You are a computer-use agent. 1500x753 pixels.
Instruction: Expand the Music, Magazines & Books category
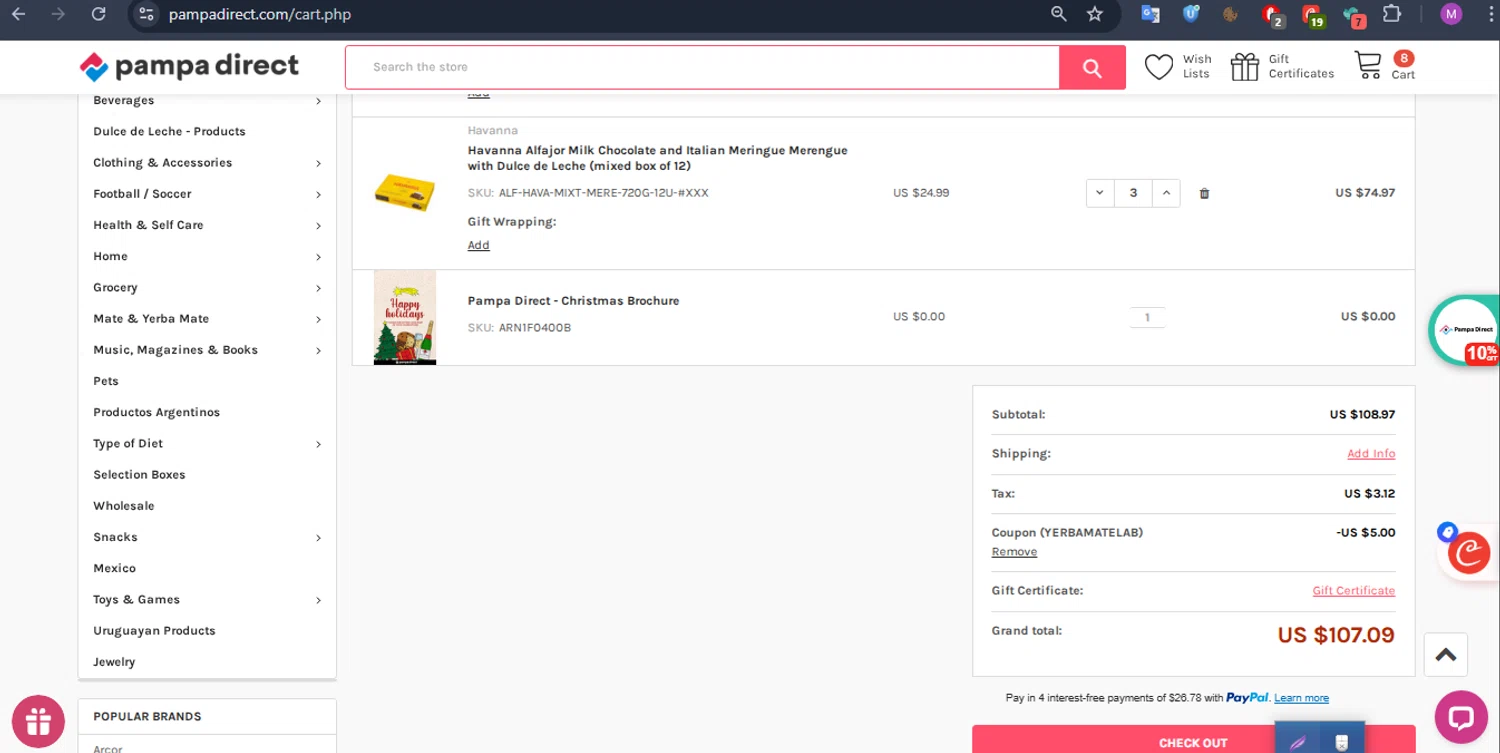pyautogui.click(x=318, y=350)
